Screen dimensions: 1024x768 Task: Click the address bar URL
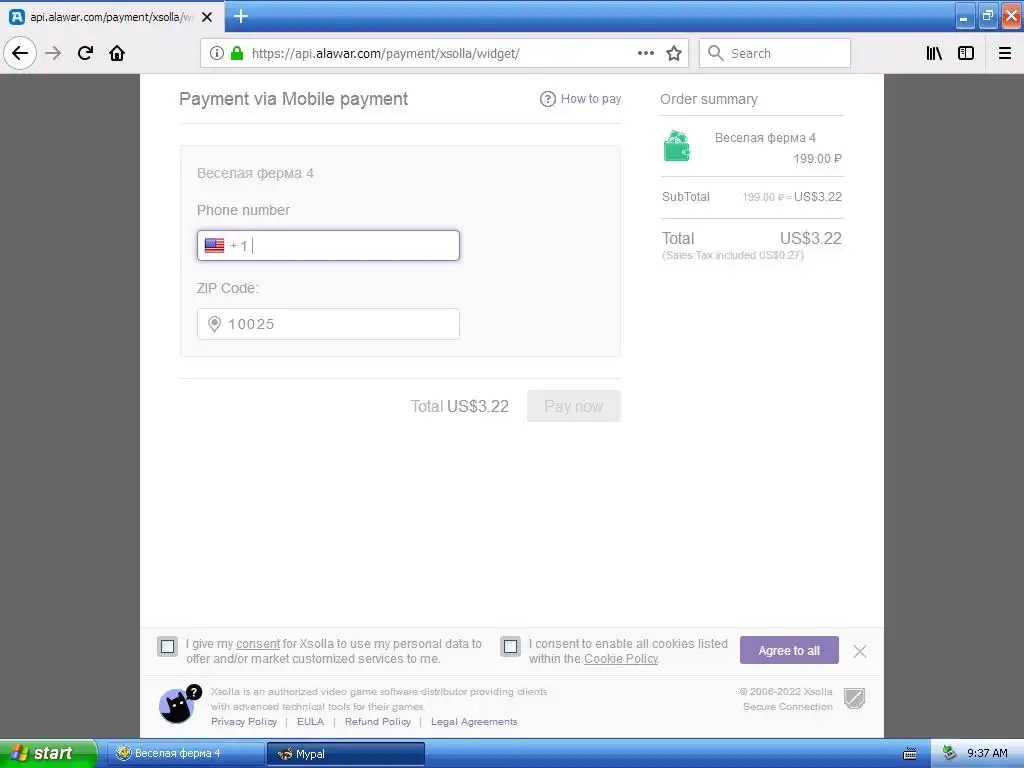(x=385, y=54)
